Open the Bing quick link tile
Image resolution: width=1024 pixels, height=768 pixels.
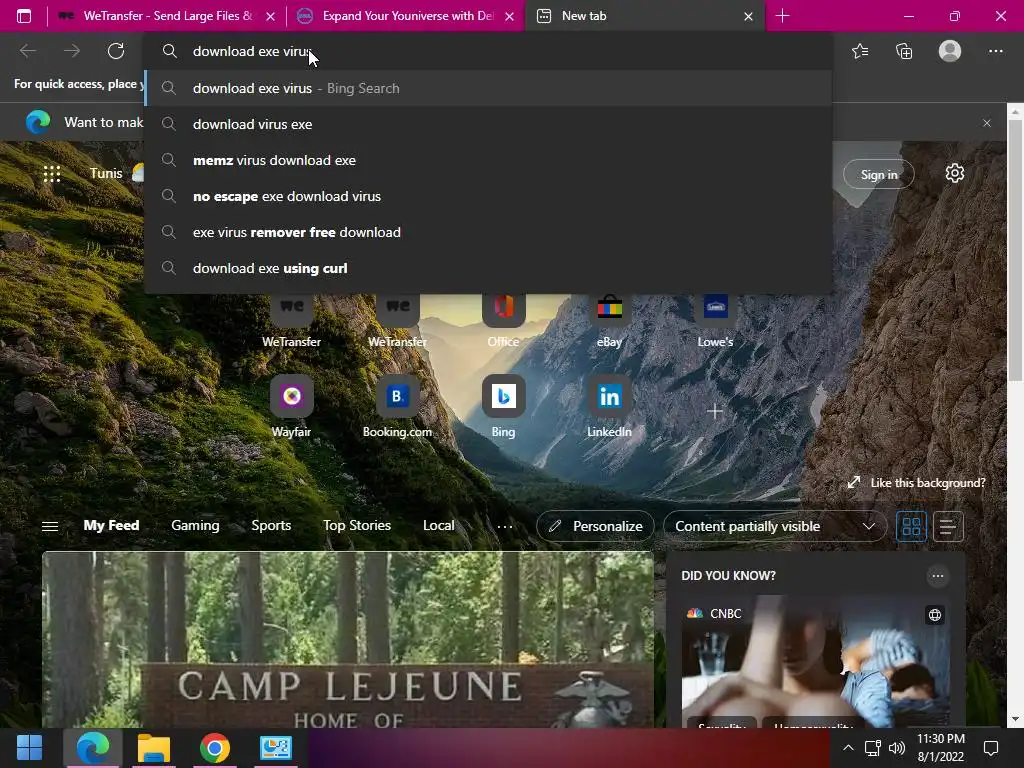pyautogui.click(x=504, y=406)
